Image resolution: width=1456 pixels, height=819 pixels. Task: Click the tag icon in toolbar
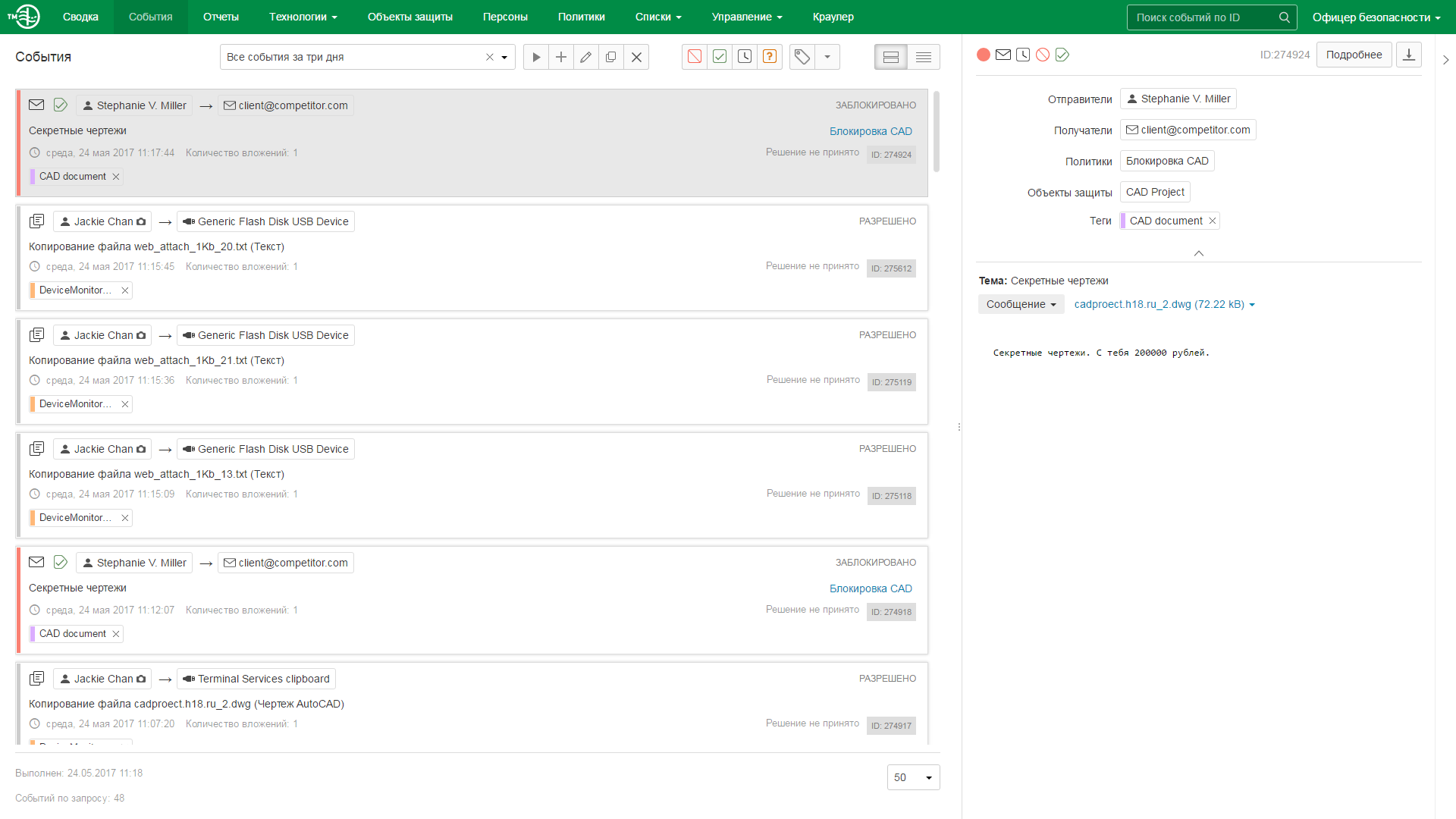(x=802, y=57)
